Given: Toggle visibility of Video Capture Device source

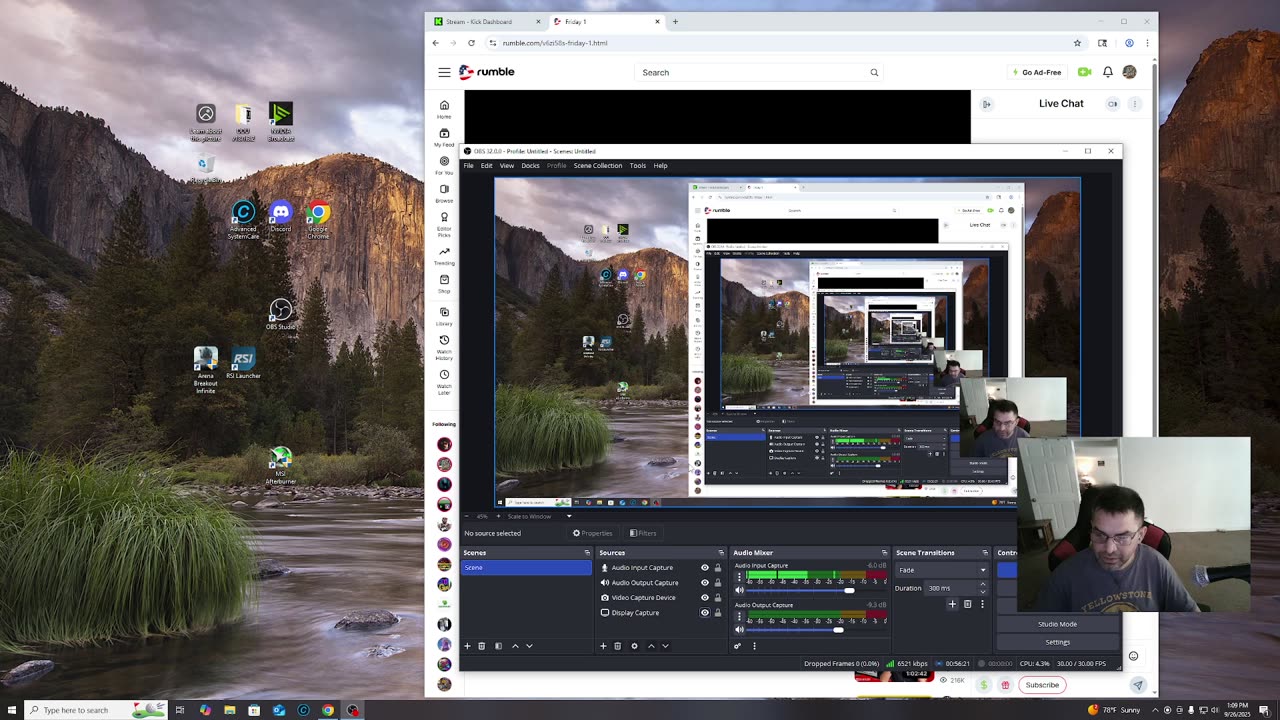Looking at the screenshot, I should [x=704, y=598].
